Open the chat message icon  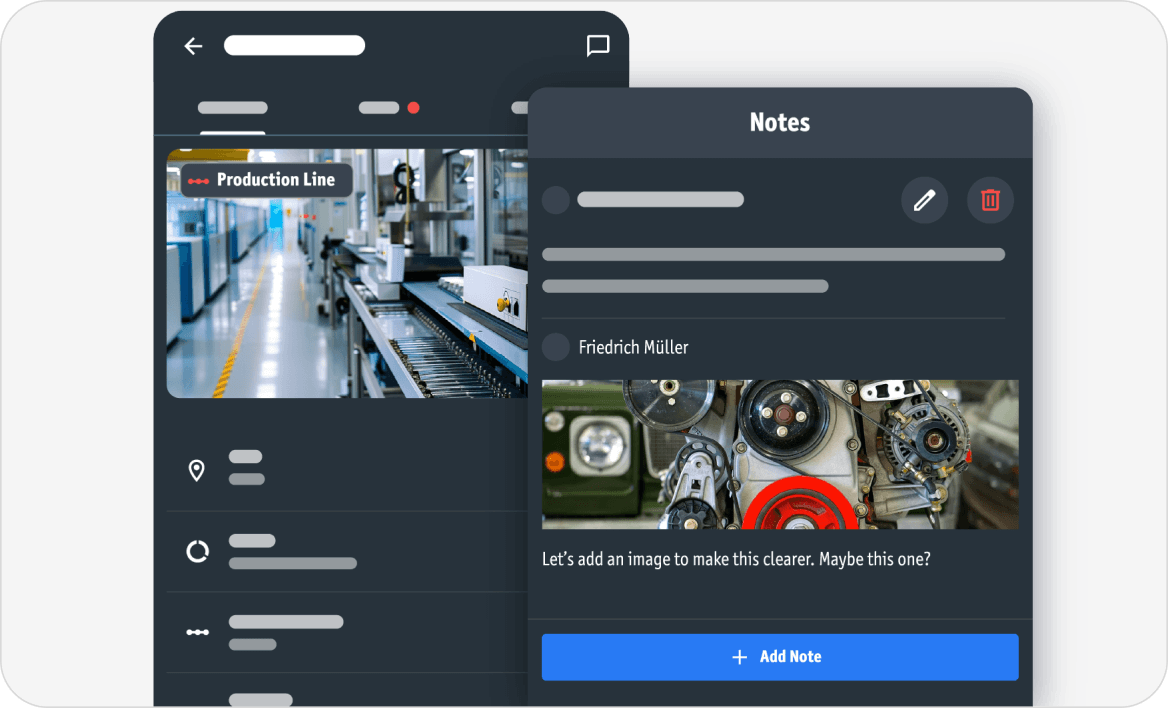point(598,46)
